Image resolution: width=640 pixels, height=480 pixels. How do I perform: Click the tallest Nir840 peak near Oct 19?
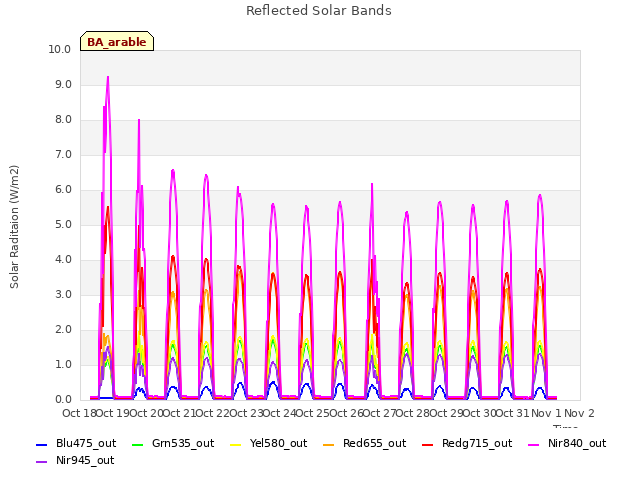click(x=108, y=77)
